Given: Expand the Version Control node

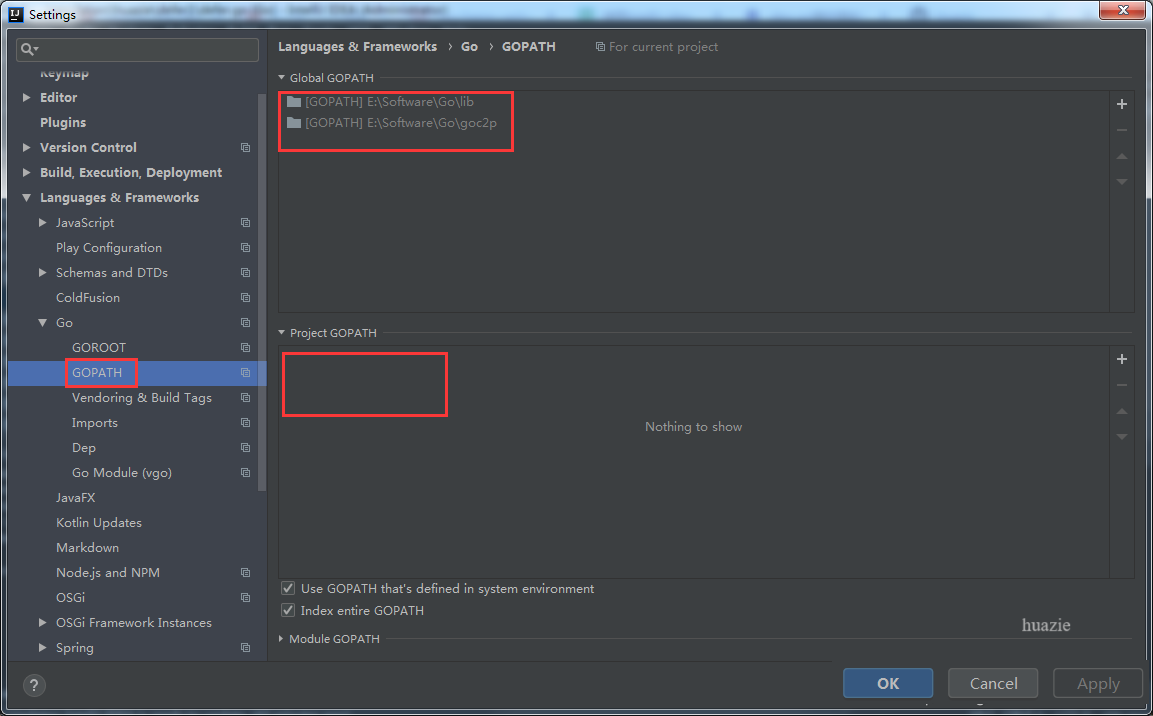Looking at the screenshot, I should coord(26,147).
